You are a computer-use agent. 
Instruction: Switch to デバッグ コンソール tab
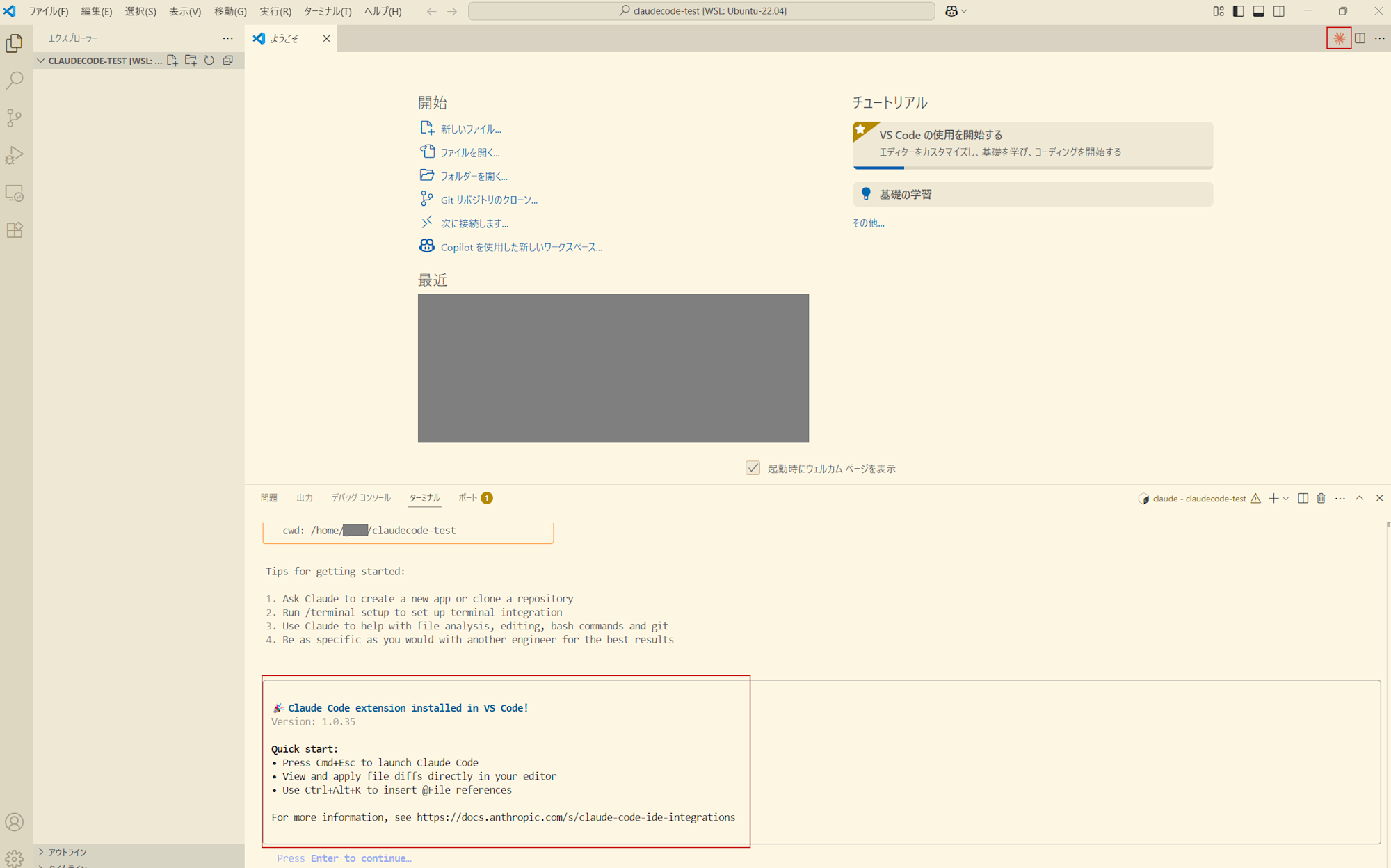pos(361,498)
